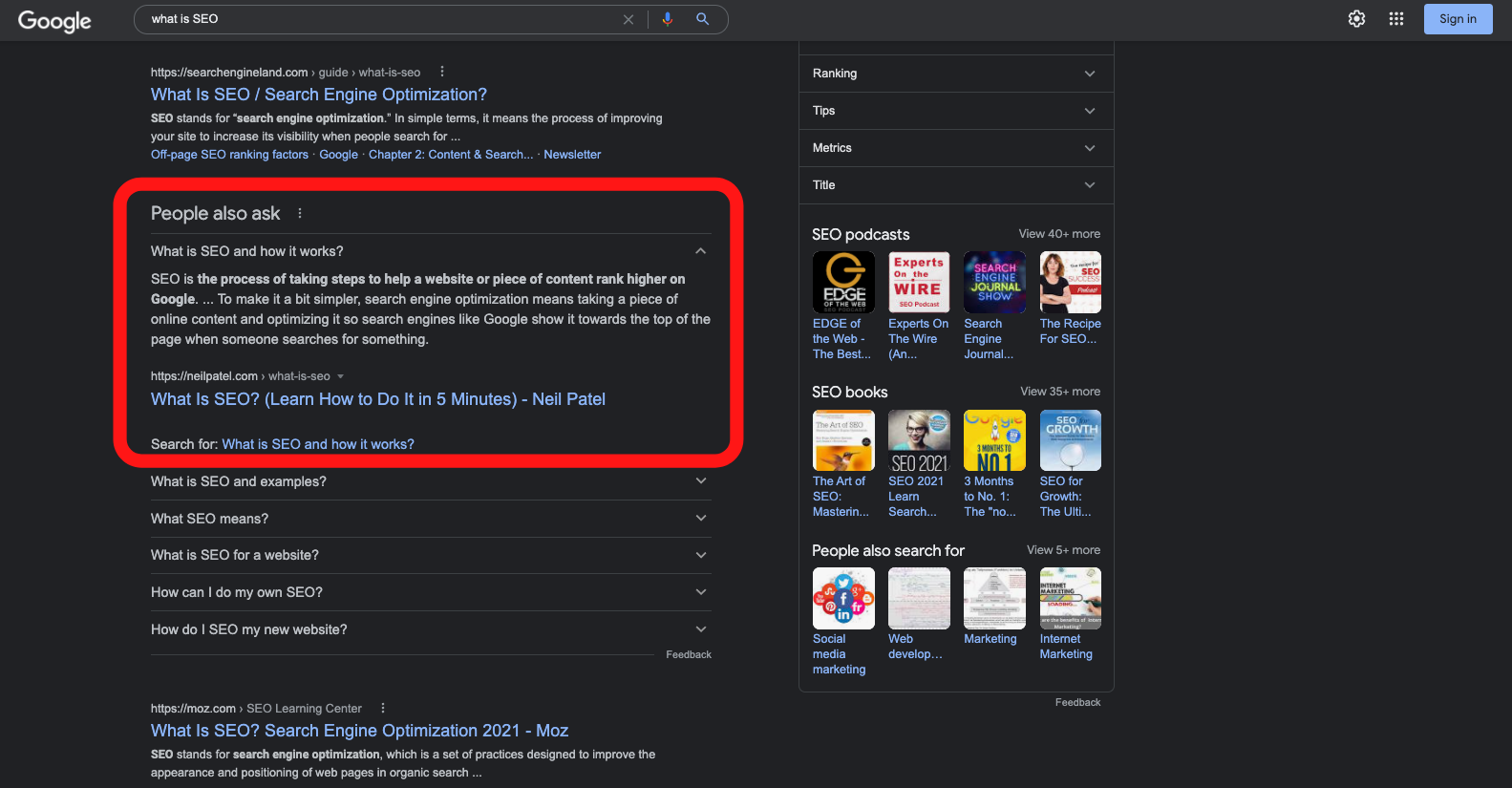Open 'Off-page SEO ranking factors' sitelink
Image resolution: width=1512 pixels, height=788 pixels.
(x=229, y=155)
